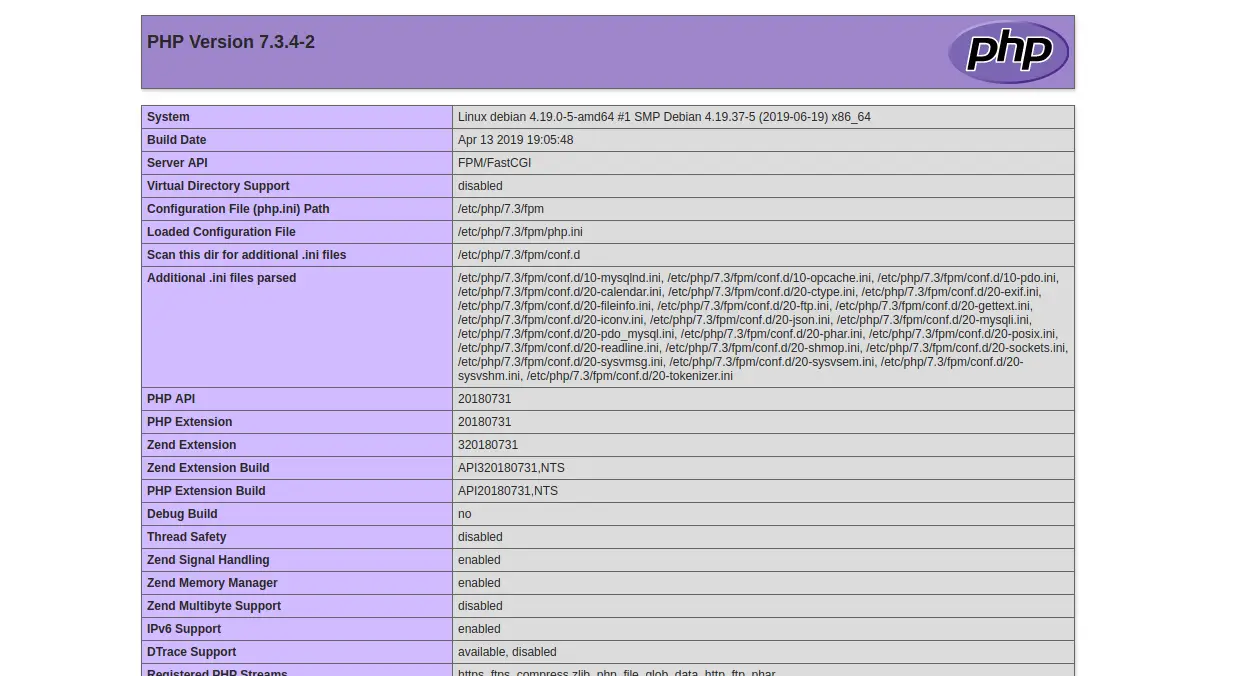Screen dimensions: 1251x676
Task: Click the 'API20180731,NTS' value
Action: [508, 491]
